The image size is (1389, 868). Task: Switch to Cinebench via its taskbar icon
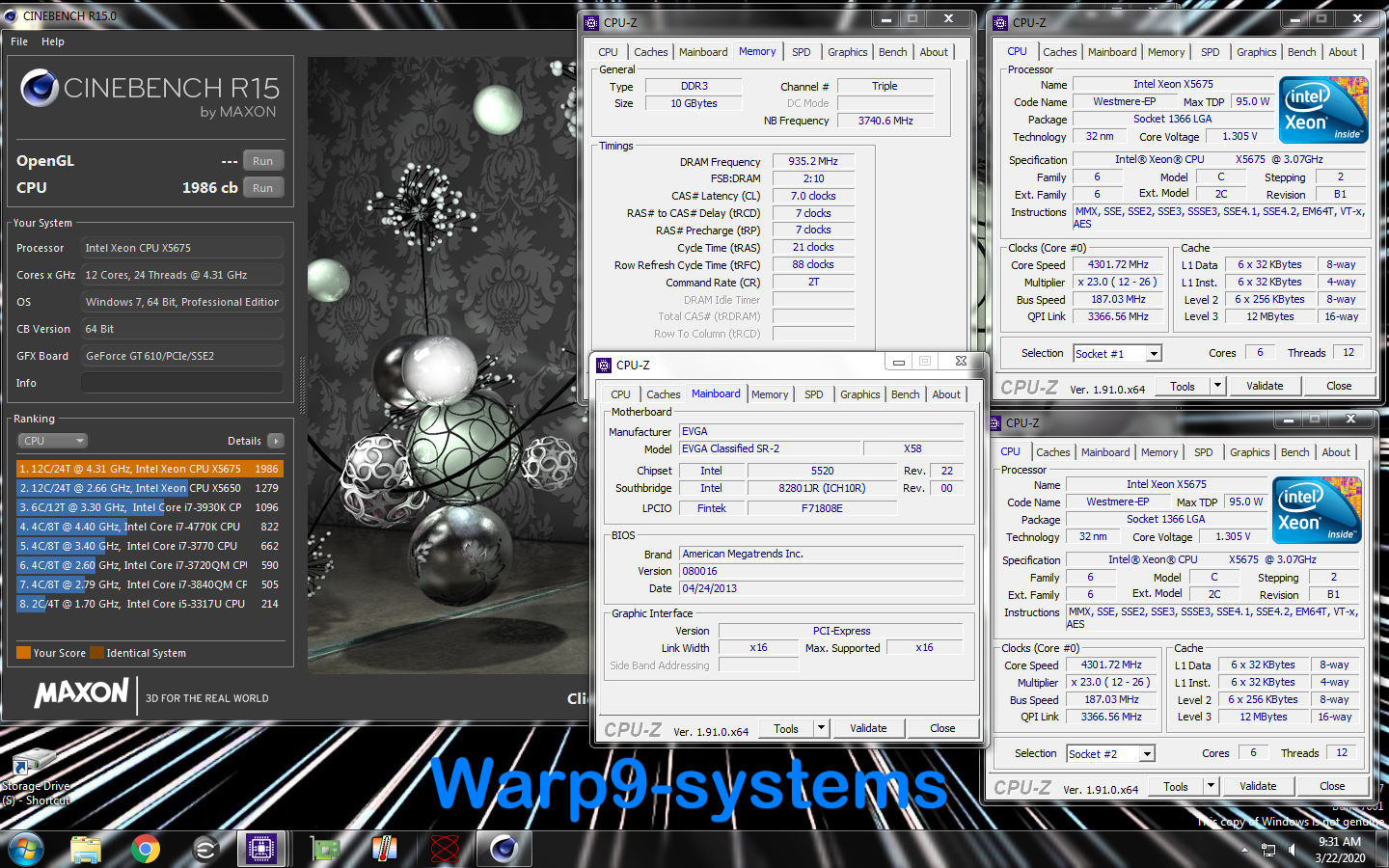click(x=504, y=849)
